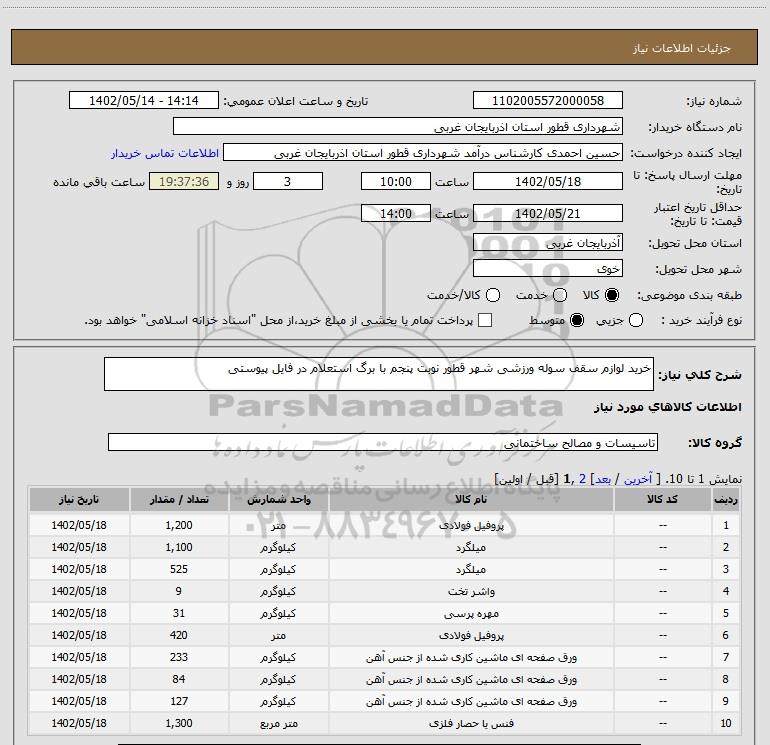Select row 8 ورق صفحه ای item name
770x745 pixels.
471,679
